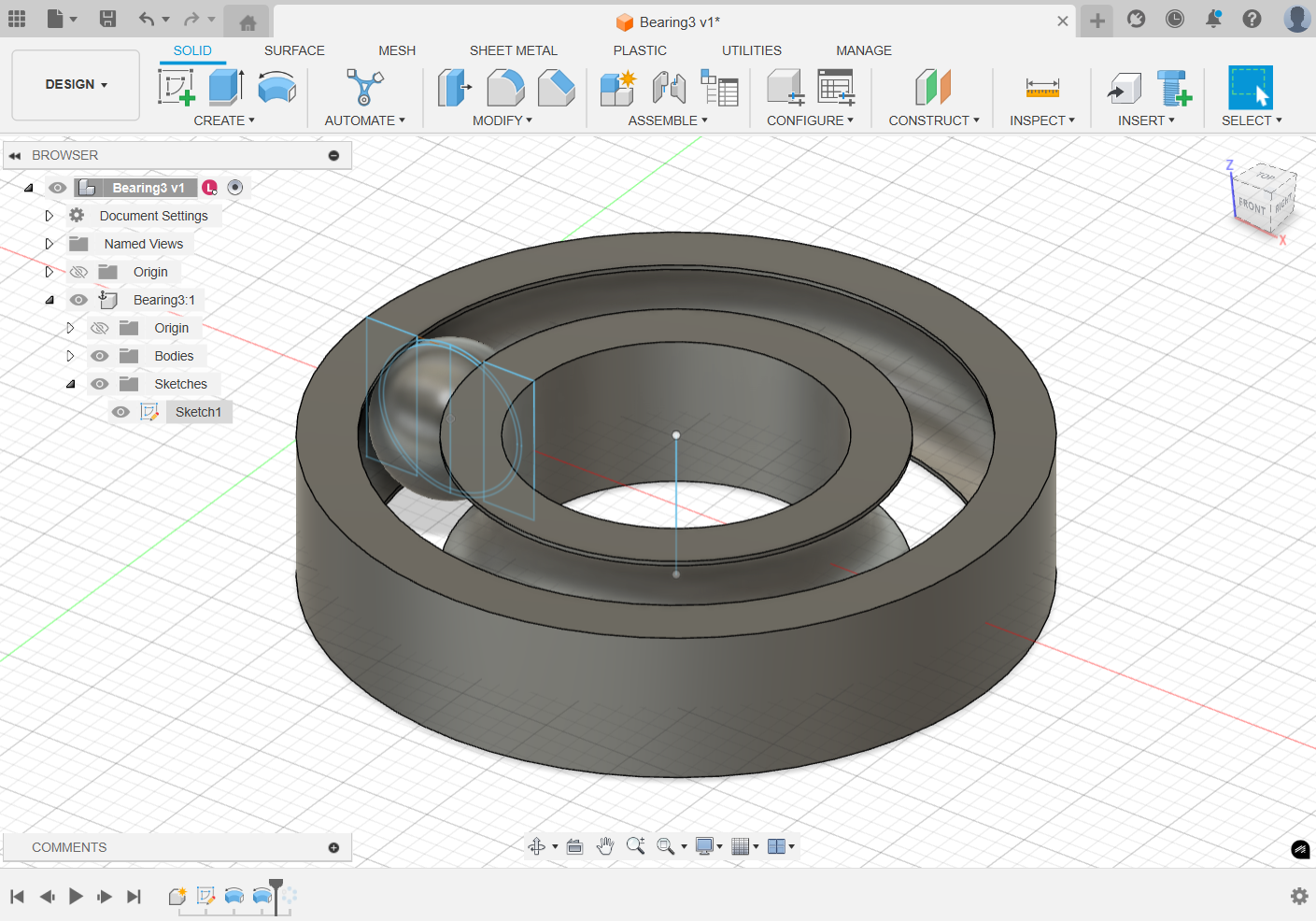Screen dimensions: 1316x921
Task: Switch to the PLASTIC tab
Action: 640,50
